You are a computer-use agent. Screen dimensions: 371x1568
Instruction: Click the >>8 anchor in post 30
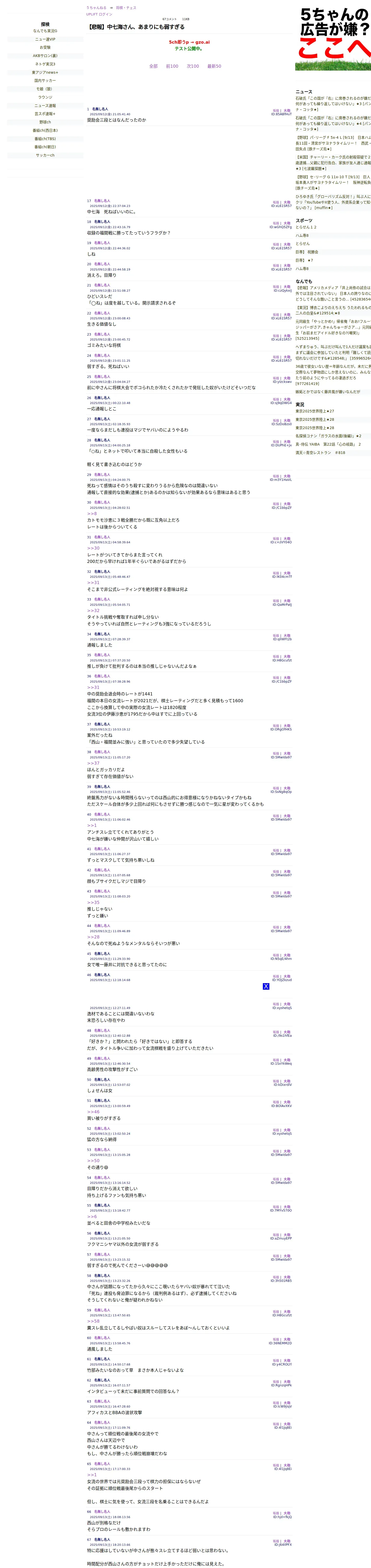point(92,514)
